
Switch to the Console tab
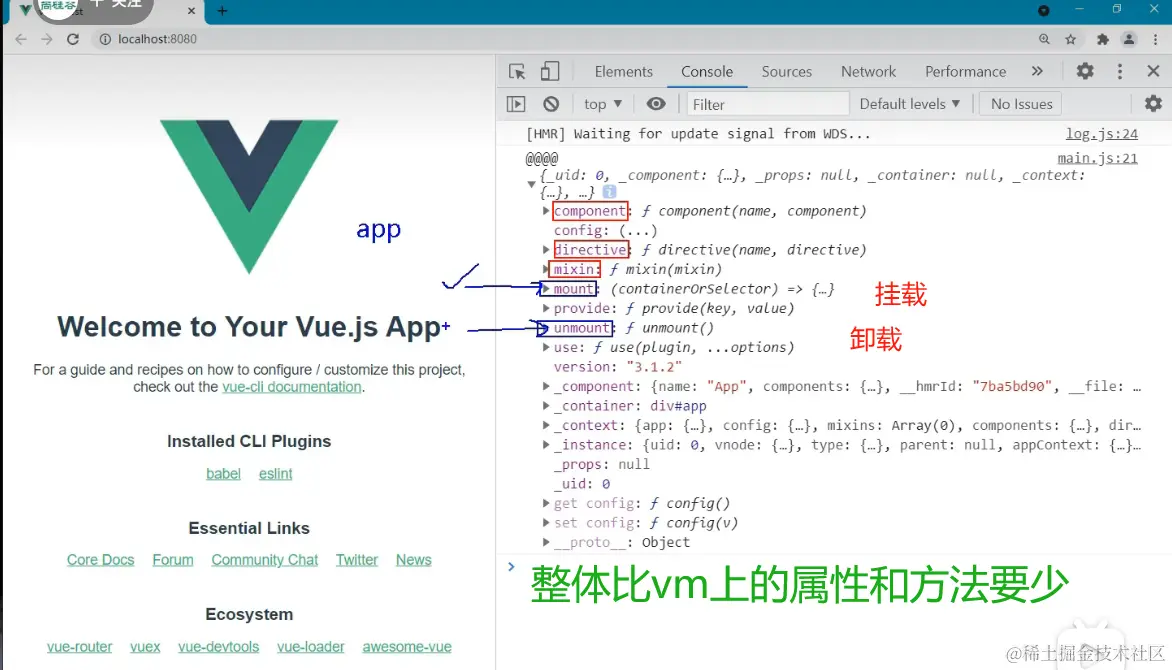[x=706, y=72]
